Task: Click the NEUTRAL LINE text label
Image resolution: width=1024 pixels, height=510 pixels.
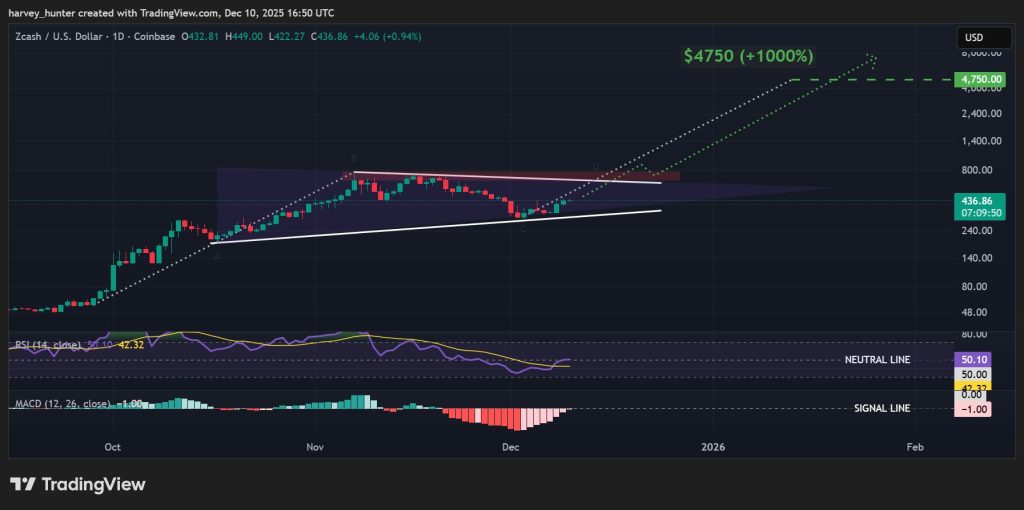Action: [877, 360]
